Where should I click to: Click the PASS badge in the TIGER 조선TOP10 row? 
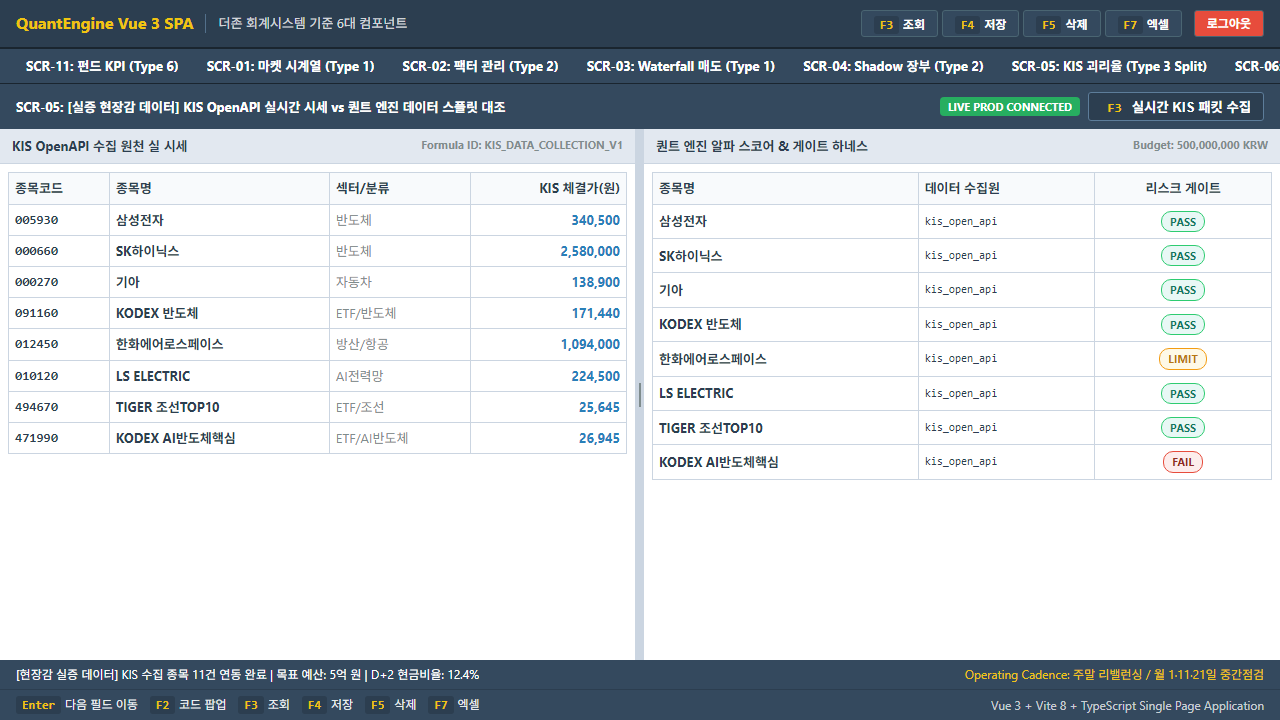1183,428
